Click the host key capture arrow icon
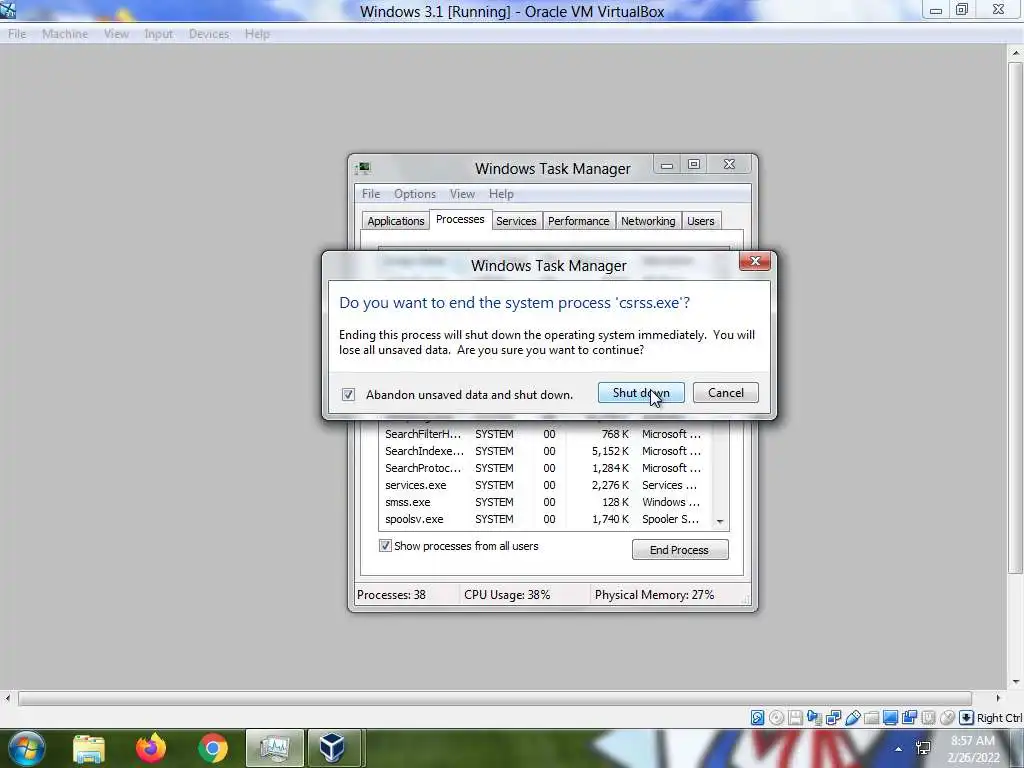Screen dimensions: 1024x768 tap(966, 718)
